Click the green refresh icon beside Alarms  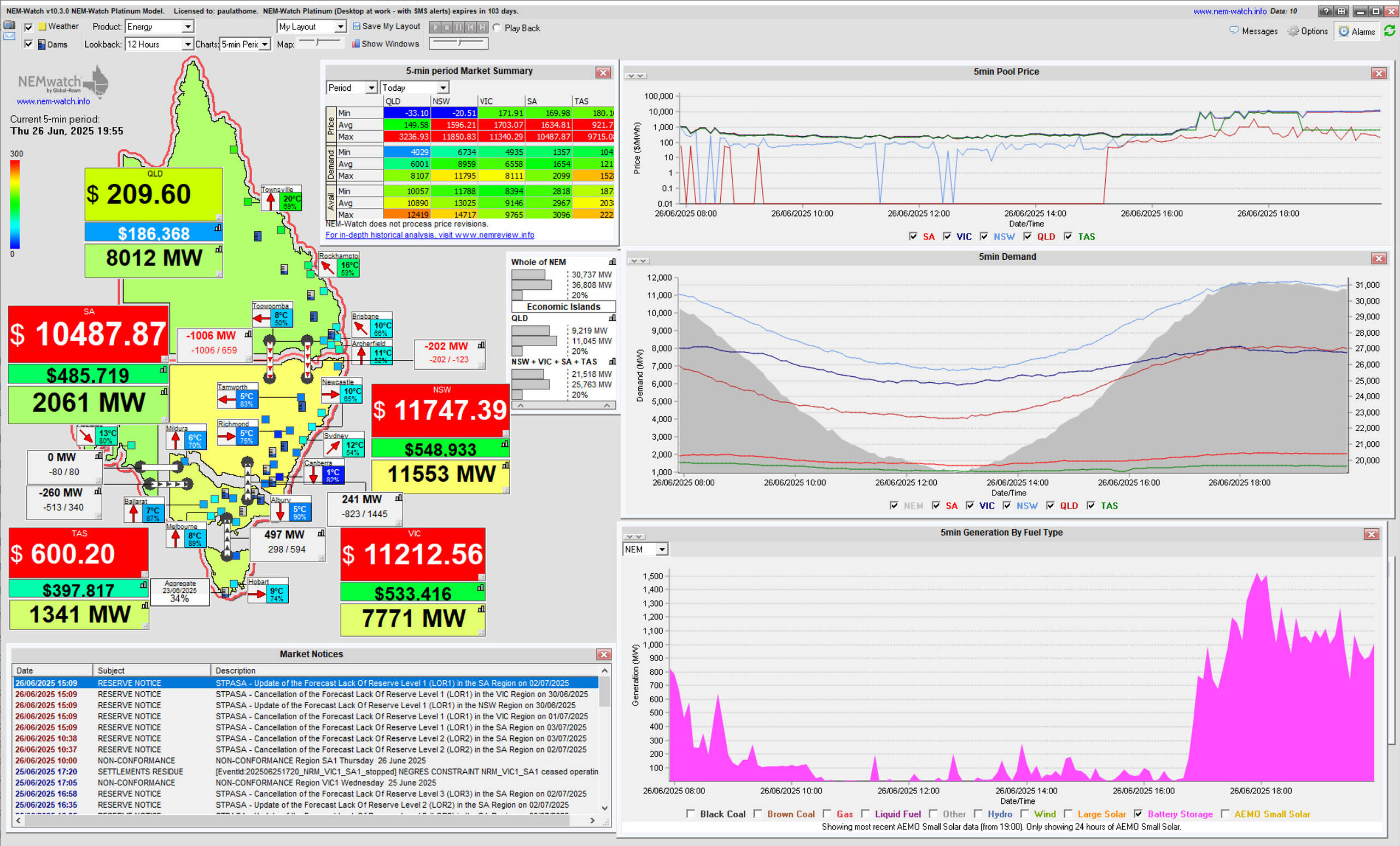click(1389, 31)
